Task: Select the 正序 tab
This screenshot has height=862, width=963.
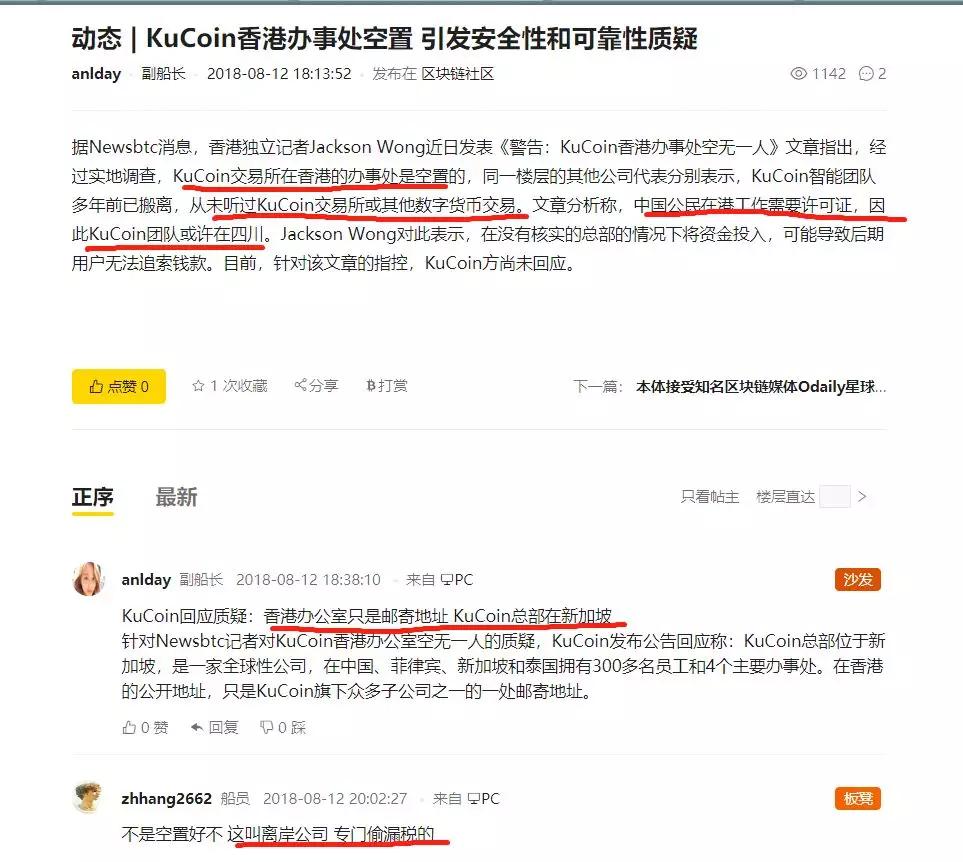Action: tap(93, 497)
